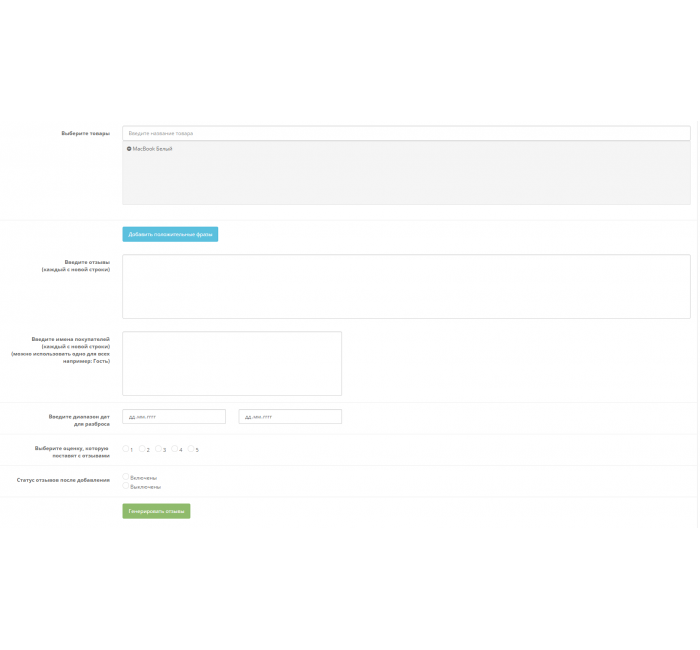Click the Выберите товары label
The image size is (700, 650).
point(85,133)
